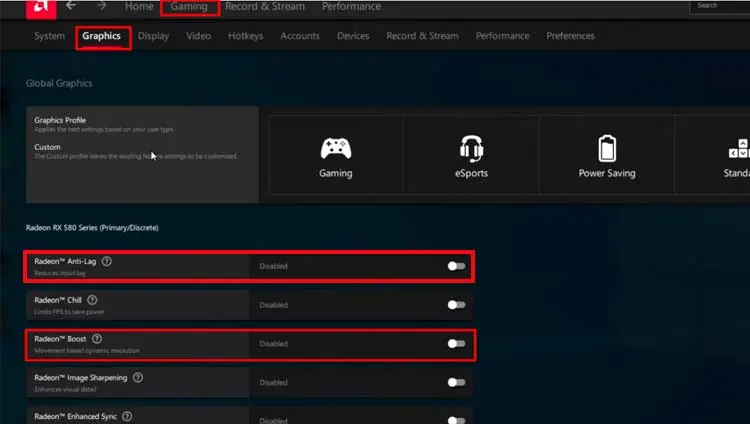This screenshot has width=750, height=424.
Task: Open top-bar Record & Stream tab
Action: coord(265,6)
